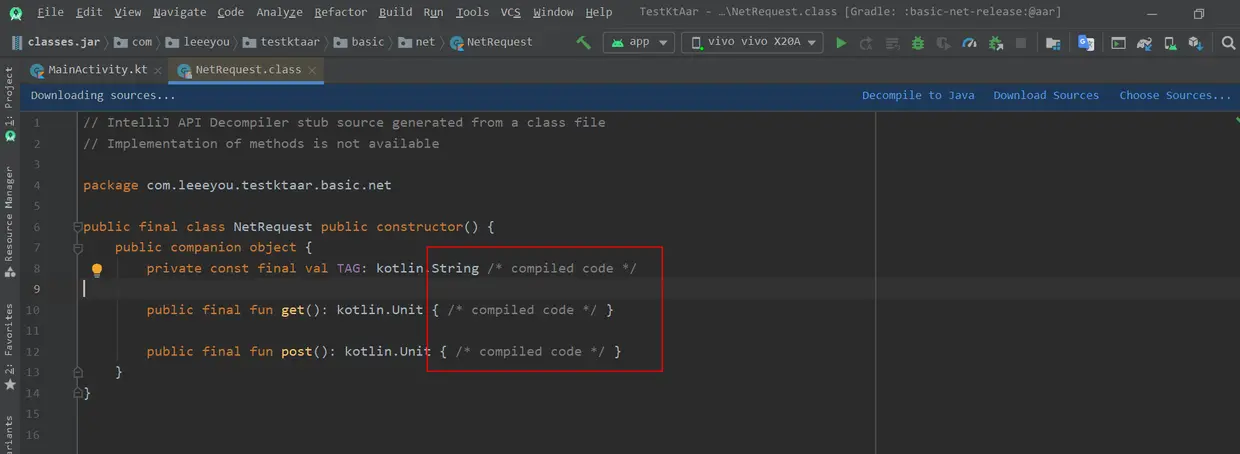Open the SDK Manager icon
This screenshot has height=454, width=1240.
tap(1195, 43)
